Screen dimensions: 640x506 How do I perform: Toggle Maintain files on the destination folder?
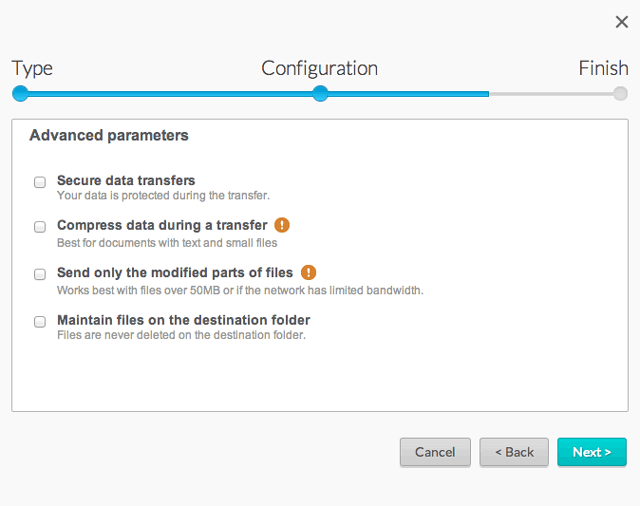tap(40, 322)
